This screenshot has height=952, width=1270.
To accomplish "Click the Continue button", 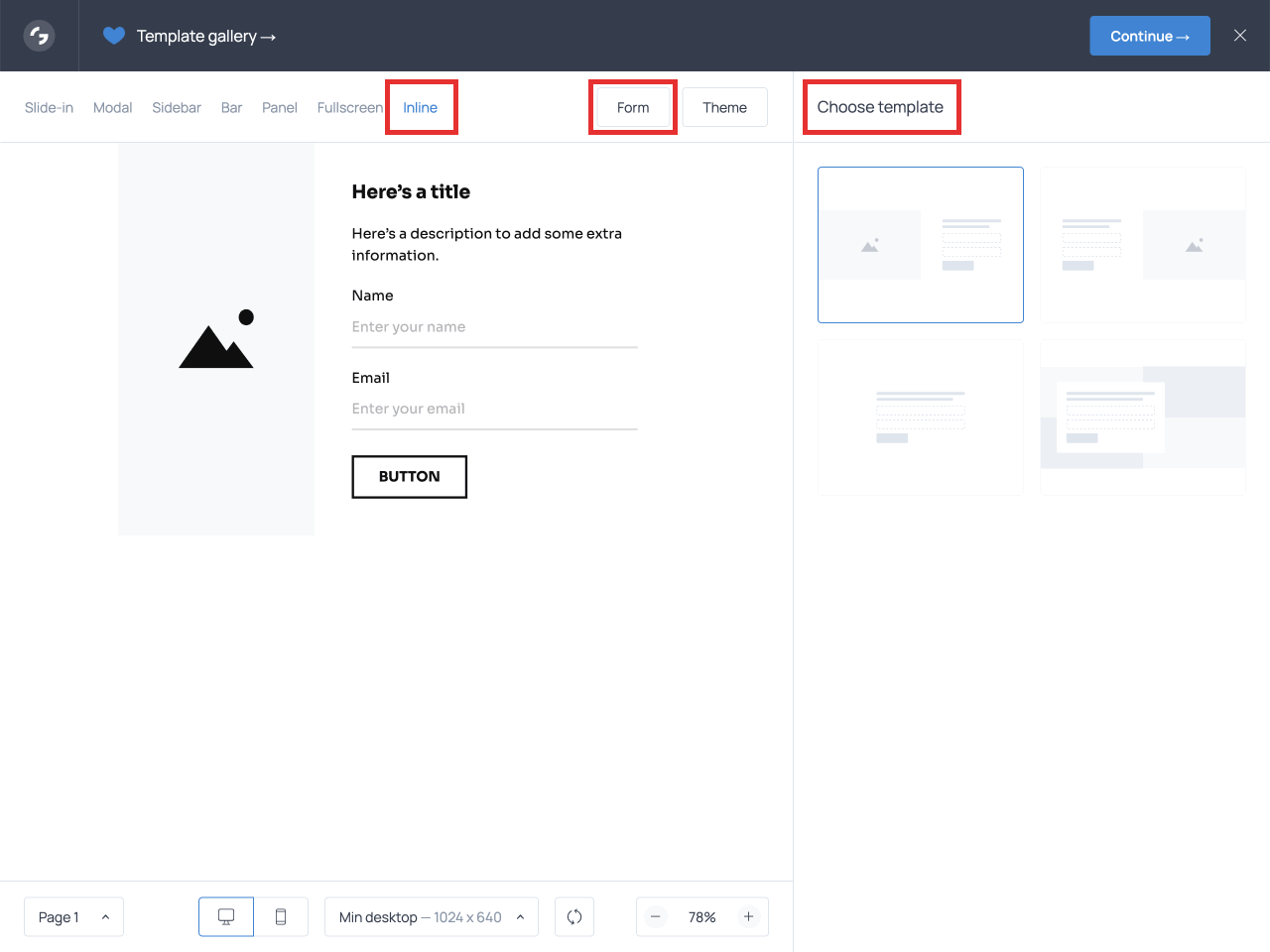I will point(1149,35).
